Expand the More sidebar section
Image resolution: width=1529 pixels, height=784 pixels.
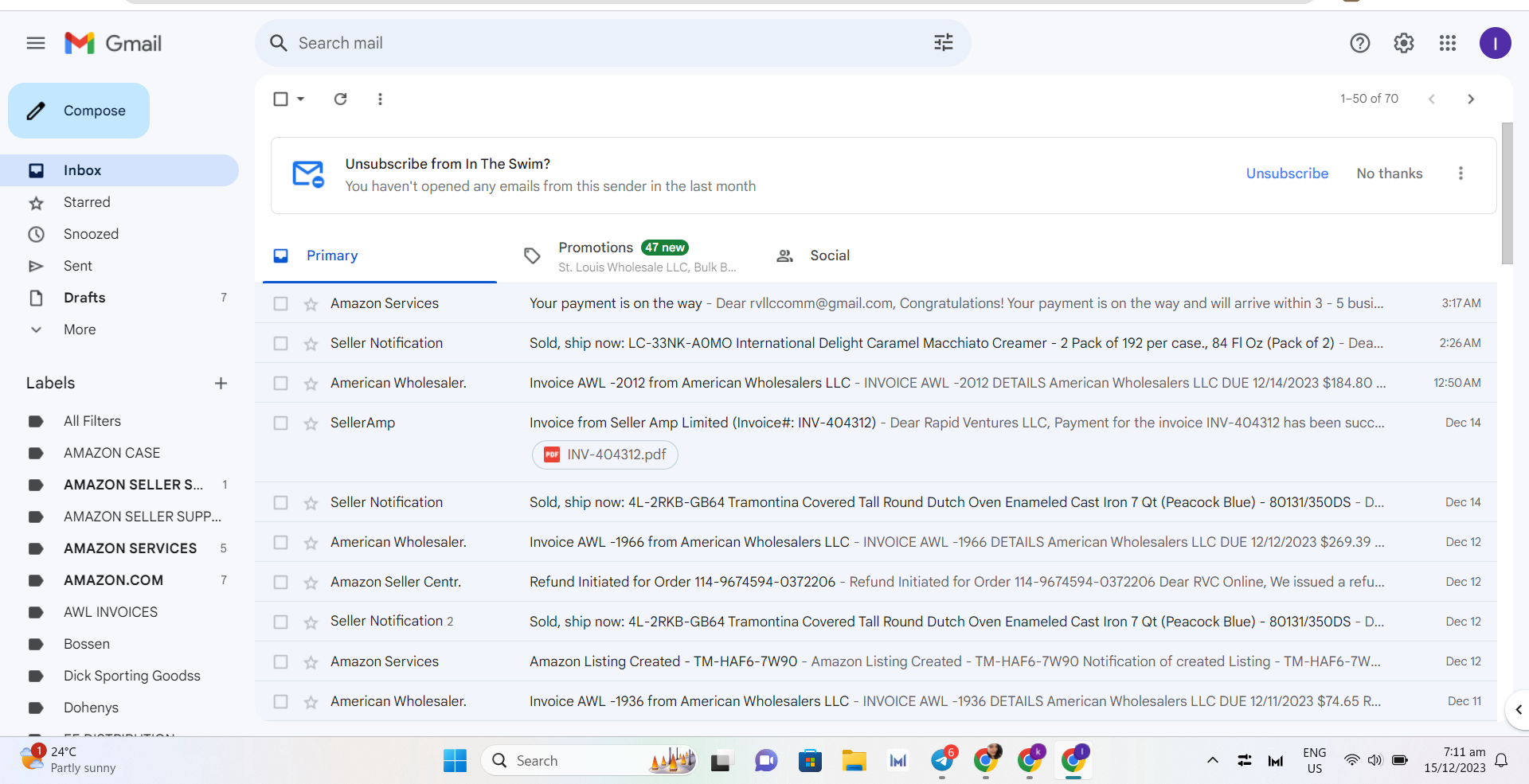(80, 330)
